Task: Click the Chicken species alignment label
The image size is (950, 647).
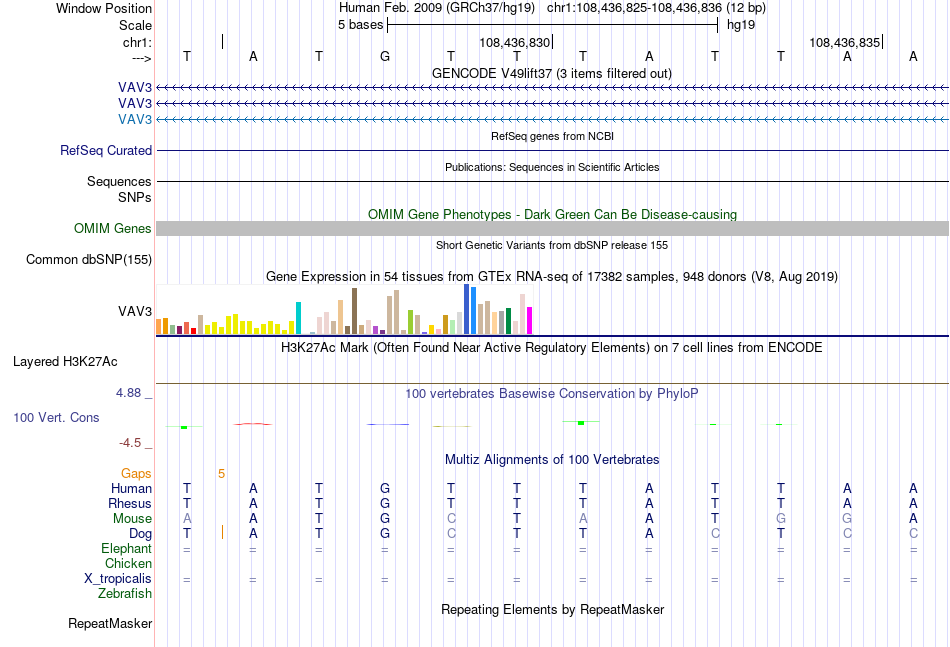Action: 128,563
